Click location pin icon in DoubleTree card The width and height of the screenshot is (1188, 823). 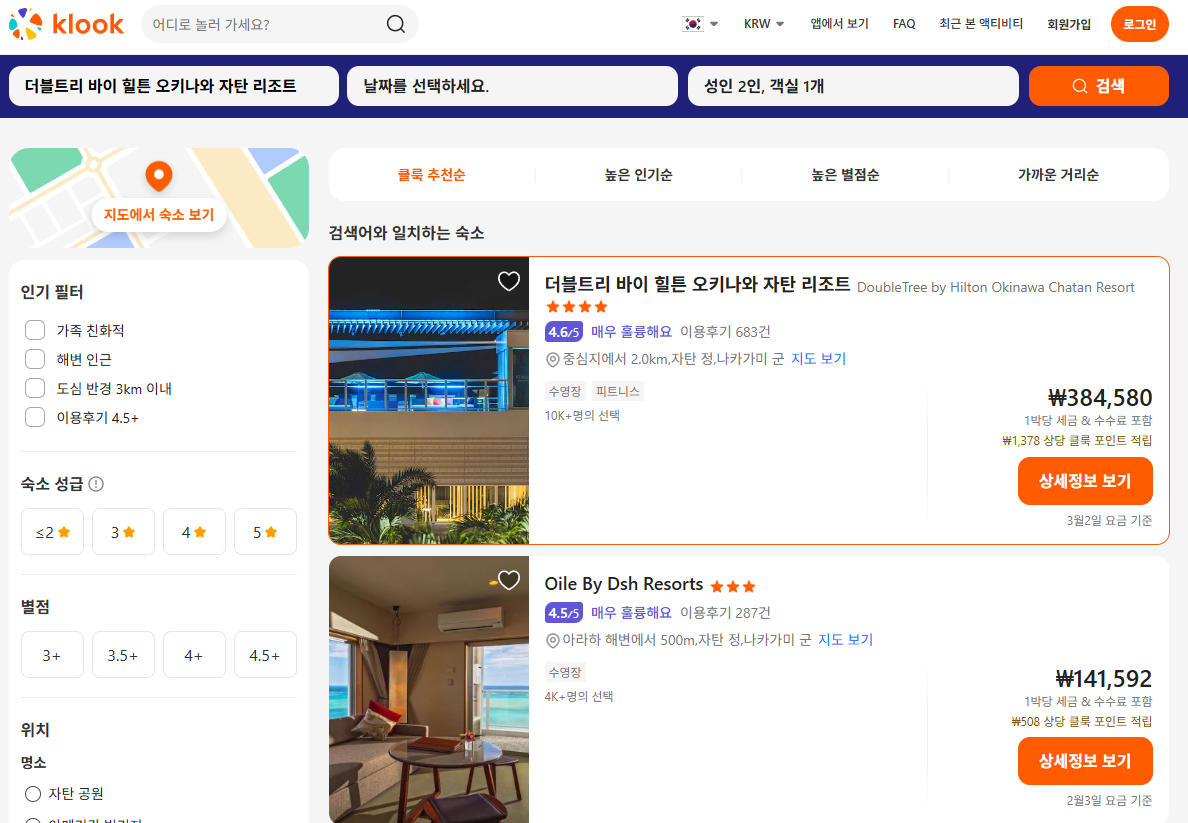coord(552,359)
